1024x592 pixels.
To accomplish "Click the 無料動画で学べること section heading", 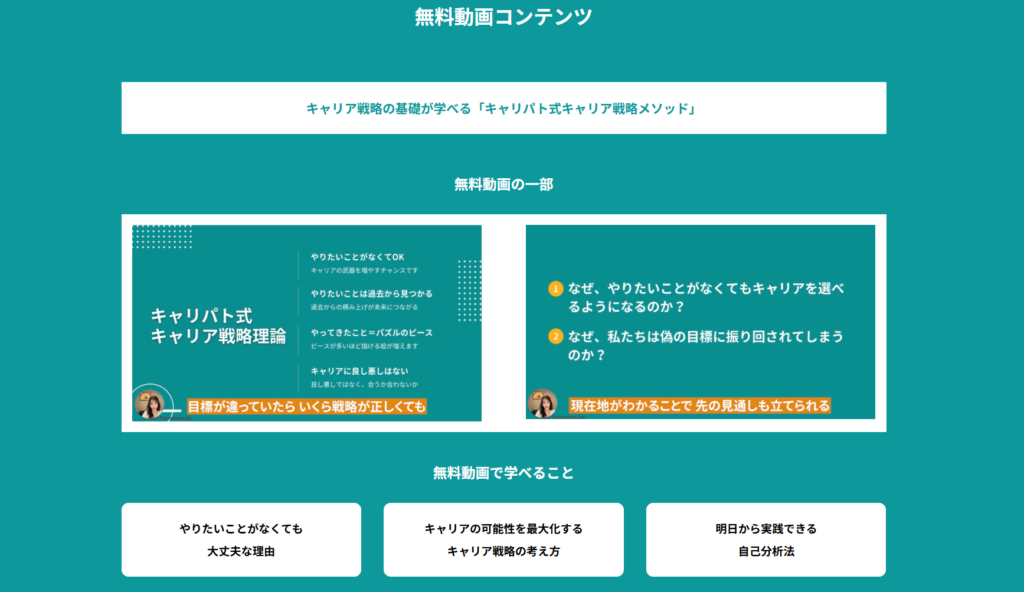I will point(503,473).
